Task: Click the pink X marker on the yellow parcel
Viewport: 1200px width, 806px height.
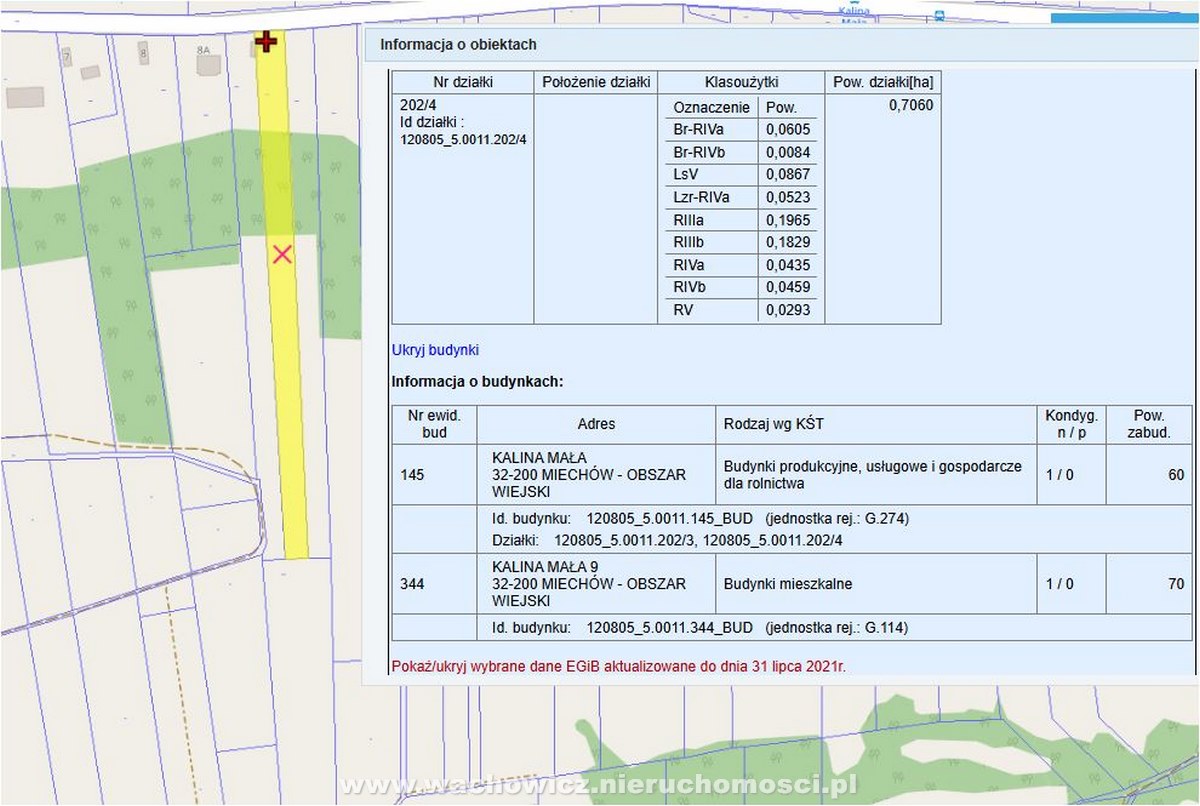Action: (x=282, y=254)
